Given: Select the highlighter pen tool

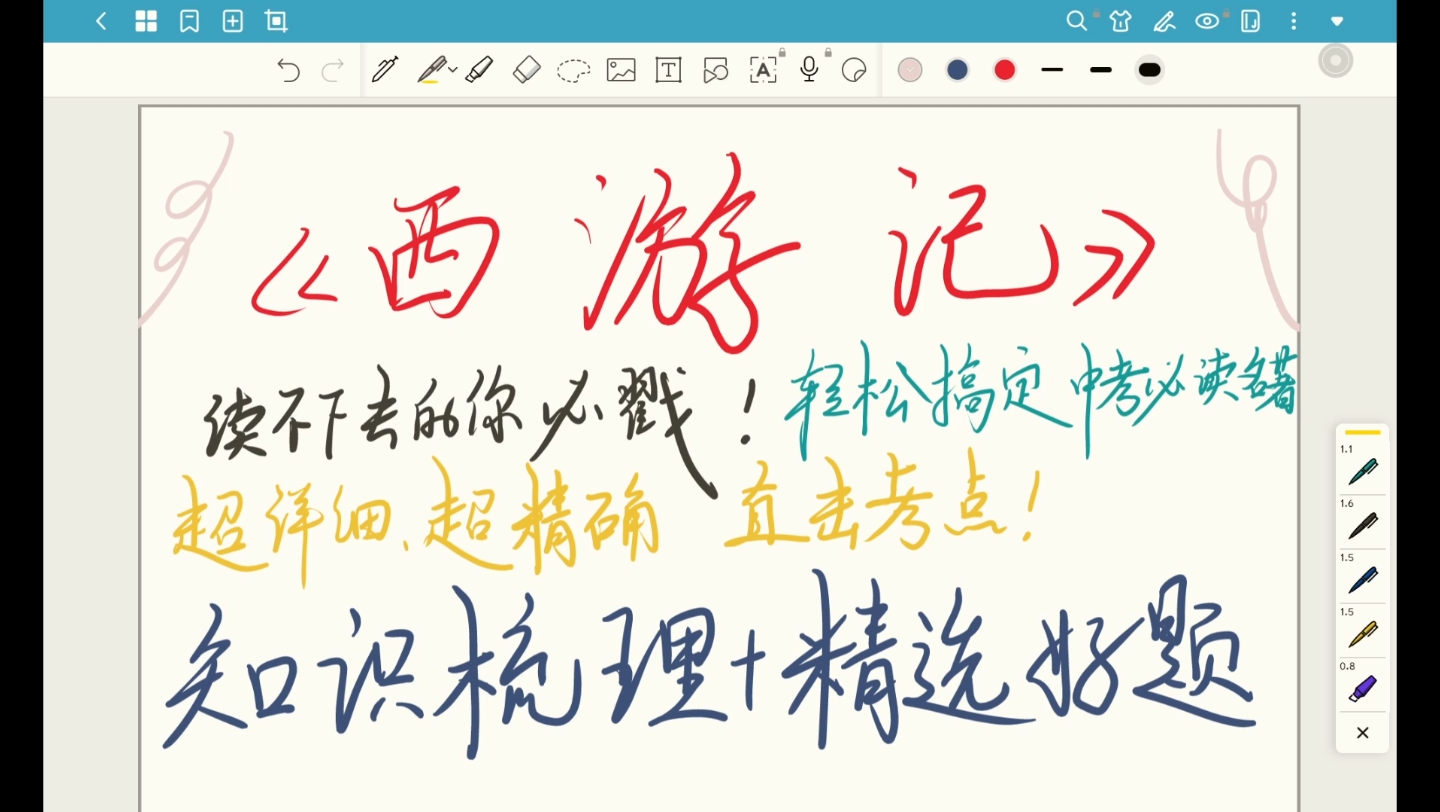Looking at the screenshot, I should (x=431, y=70).
